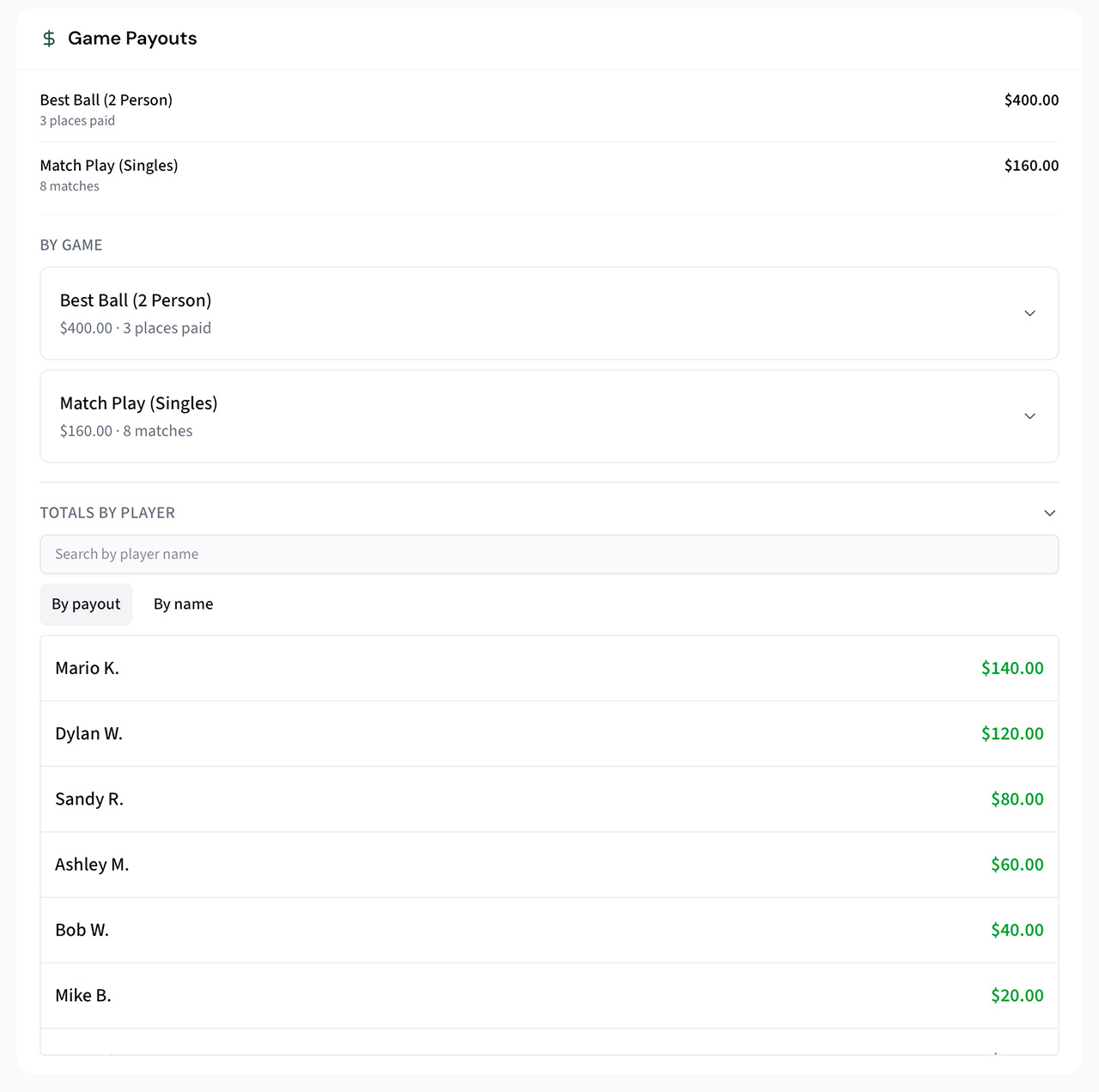
Task: Click the Game Payouts heading
Action: pos(132,39)
